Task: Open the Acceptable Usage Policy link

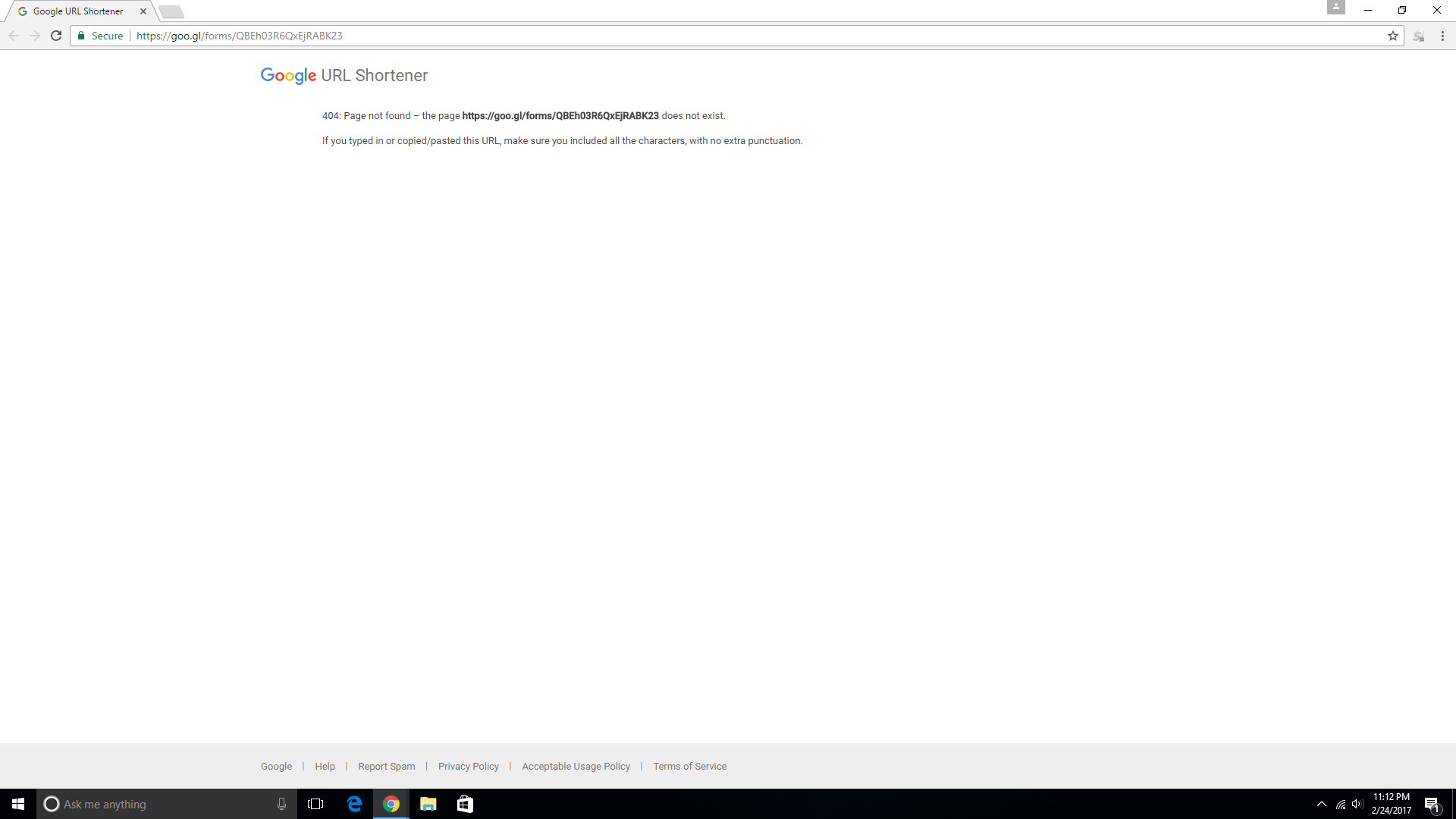Action: click(x=576, y=767)
